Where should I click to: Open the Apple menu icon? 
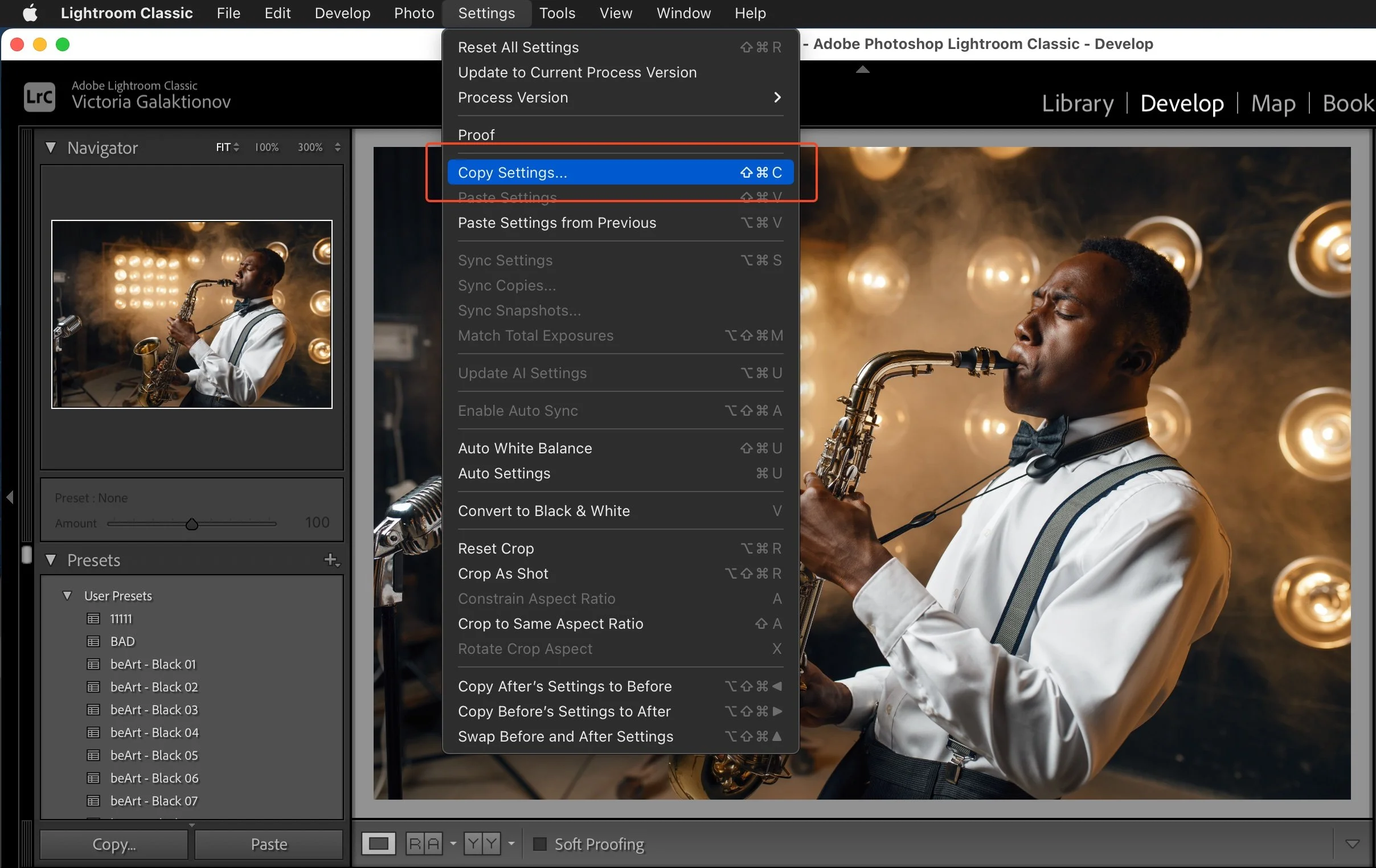(30, 13)
